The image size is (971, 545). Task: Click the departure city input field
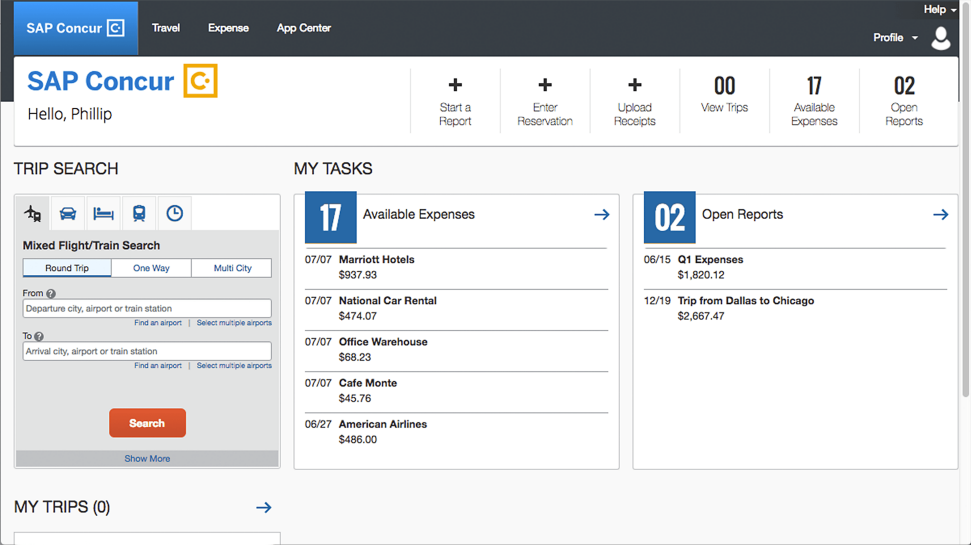pos(147,308)
